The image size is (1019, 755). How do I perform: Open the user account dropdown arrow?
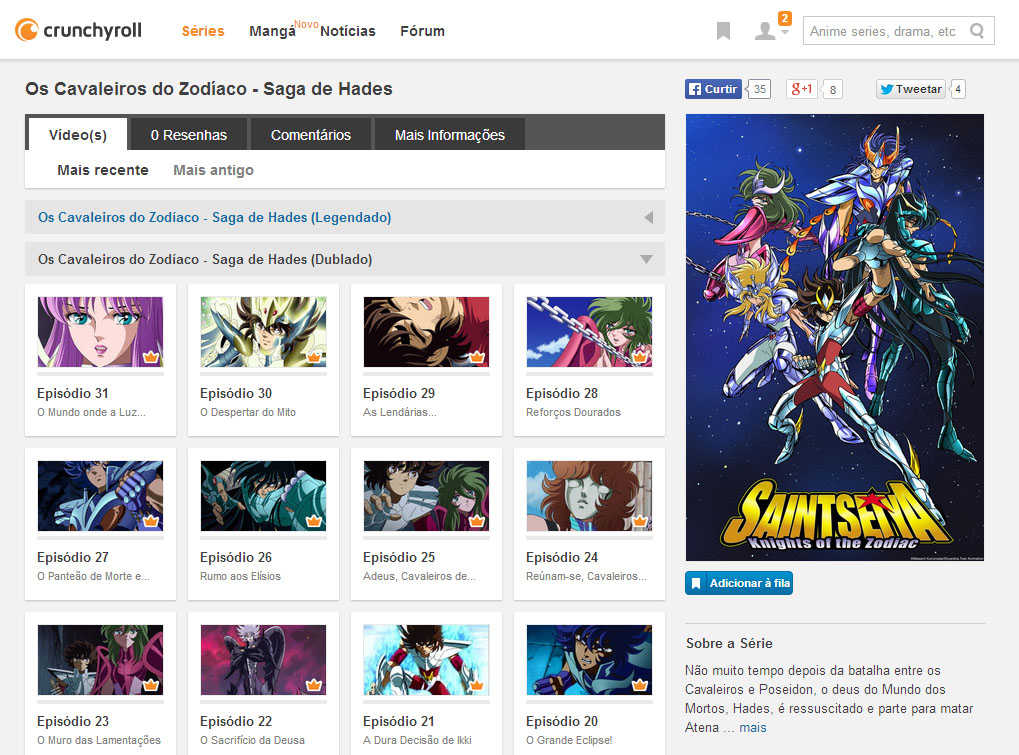(785, 32)
